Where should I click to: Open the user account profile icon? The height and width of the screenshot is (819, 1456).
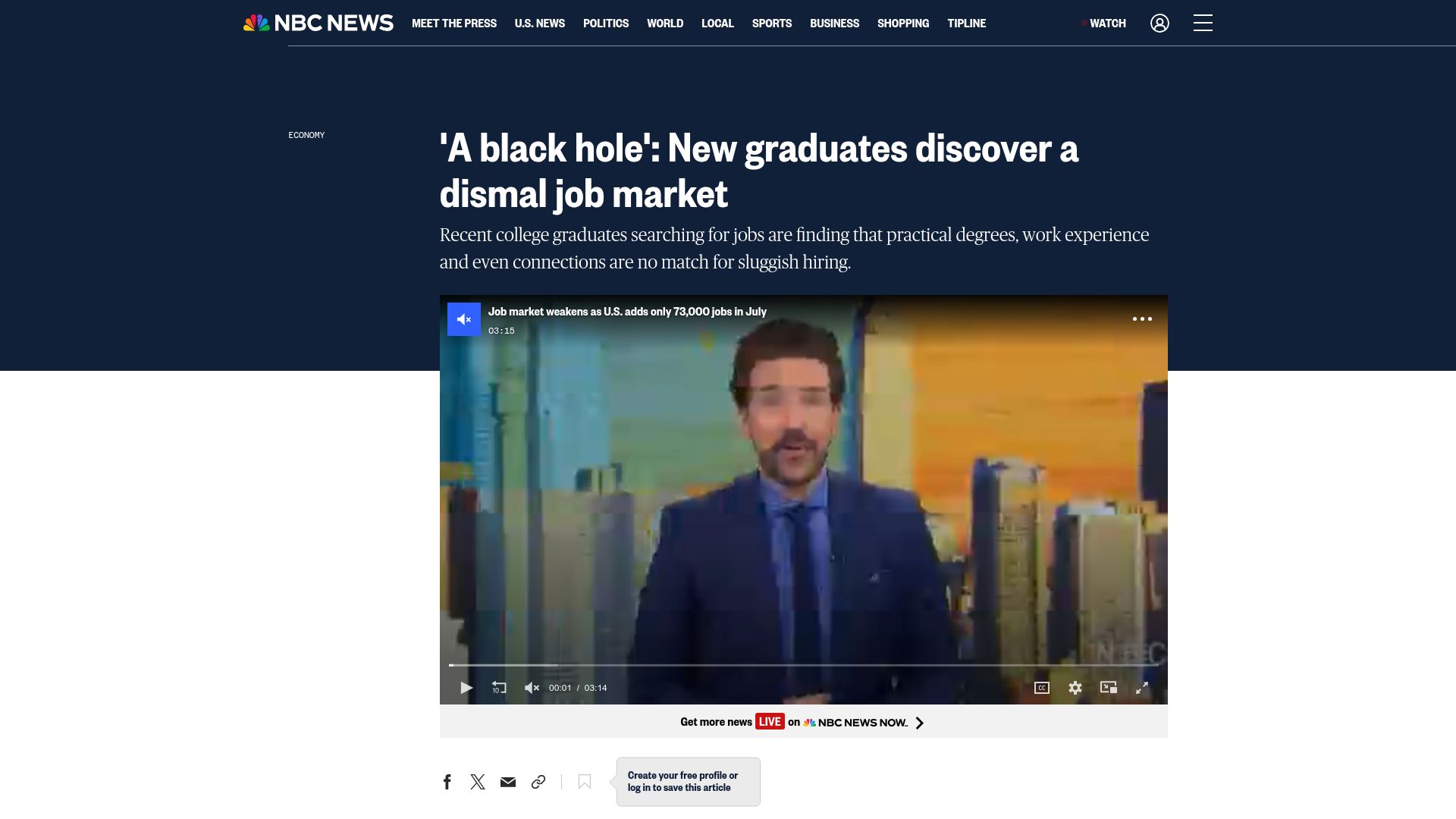[x=1159, y=23]
